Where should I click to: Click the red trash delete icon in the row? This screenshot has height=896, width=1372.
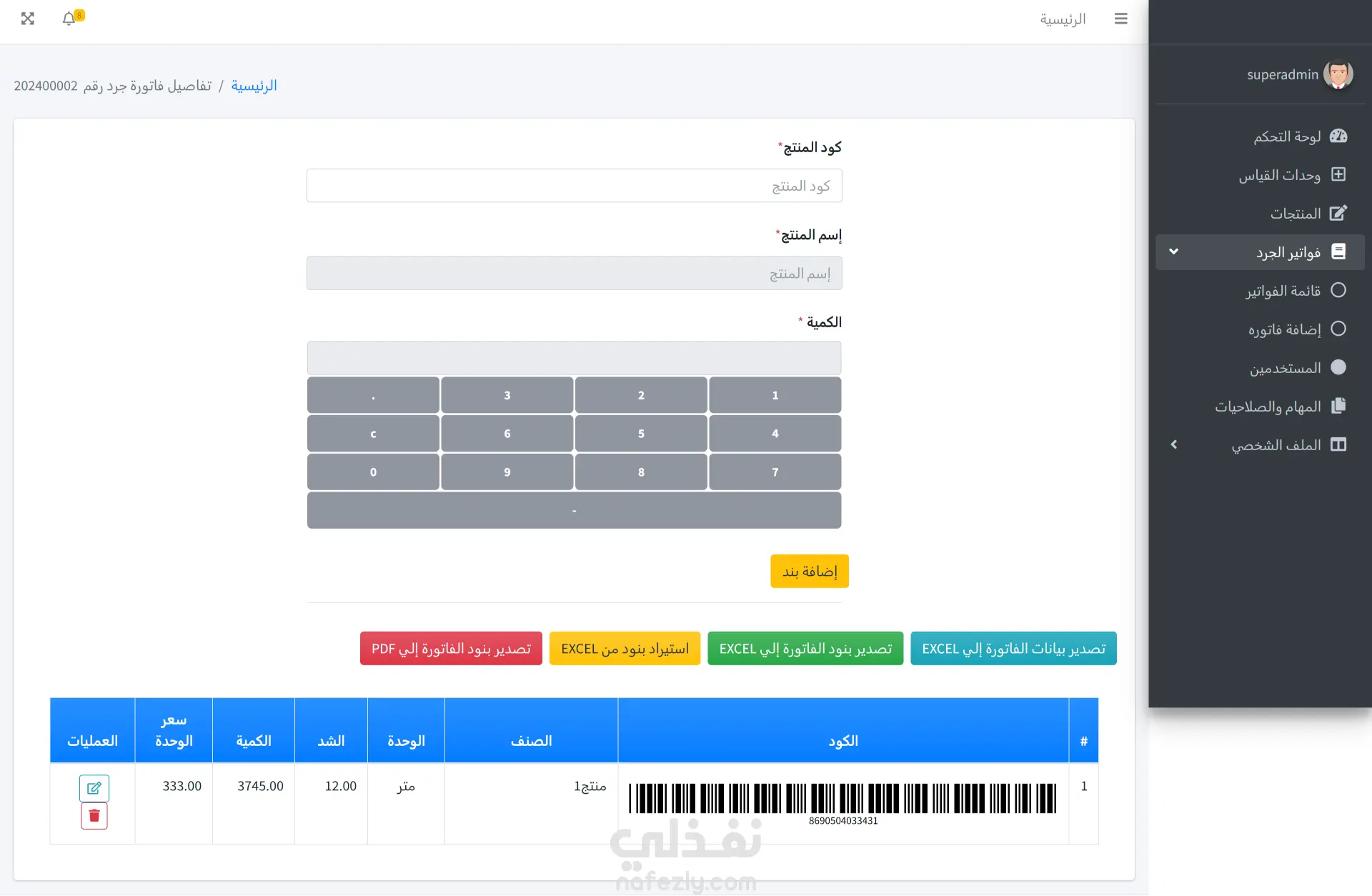coord(94,816)
